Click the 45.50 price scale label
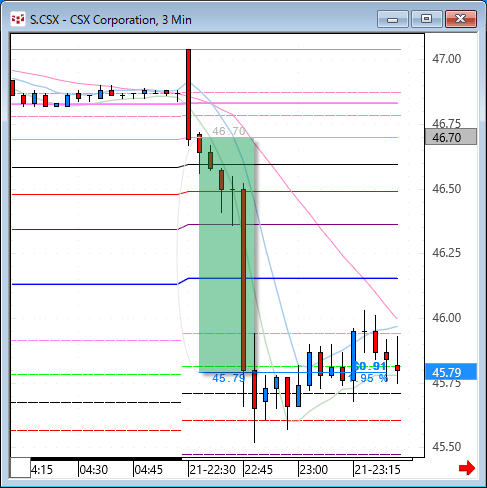Screen dimensions: 487x488 click(x=446, y=447)
